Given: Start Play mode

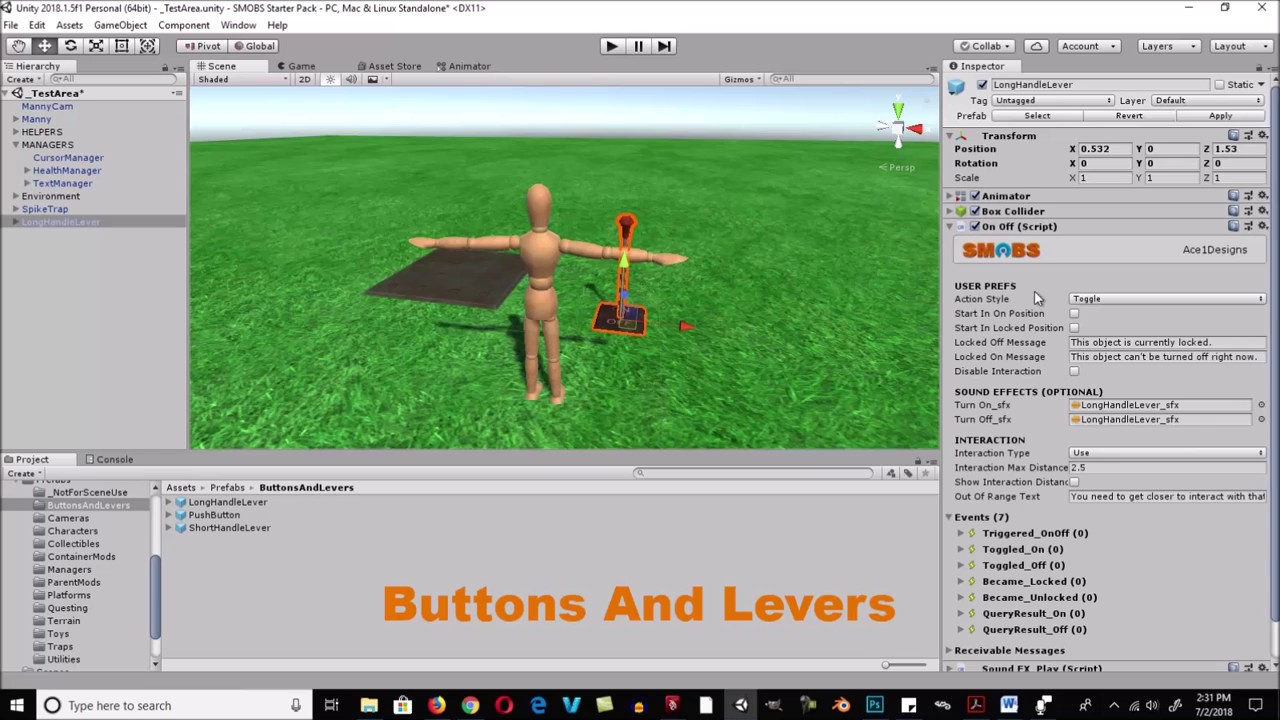Looking at the screenshot, I should click(611, 46).
